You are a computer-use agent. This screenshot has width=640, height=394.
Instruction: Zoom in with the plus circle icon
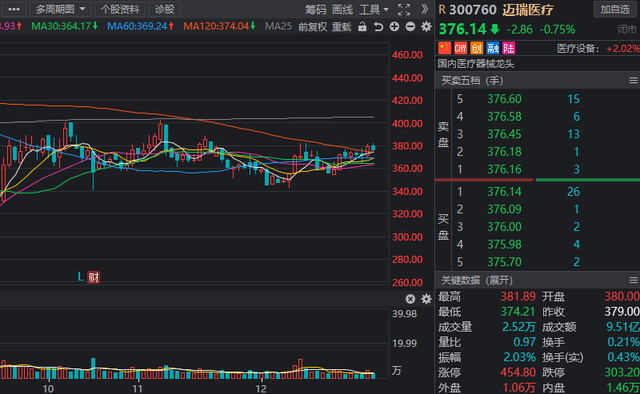tap(394, 27)
